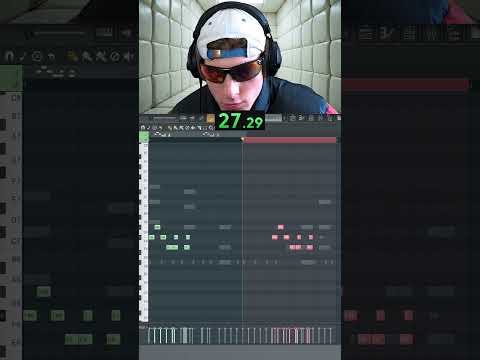Select the highest green note in the center piano roll

157,227
